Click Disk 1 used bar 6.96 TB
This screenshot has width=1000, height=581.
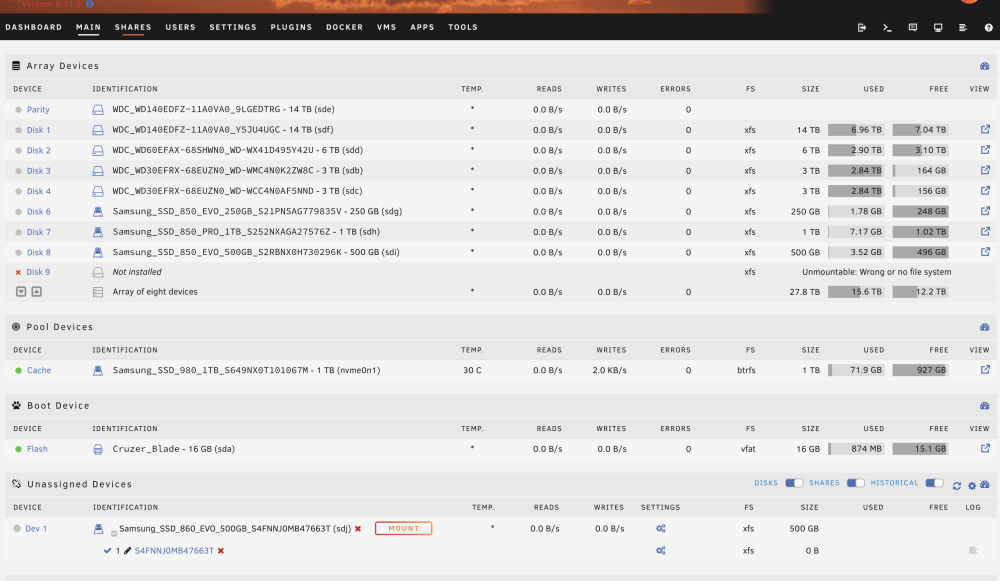click(856, 130)
